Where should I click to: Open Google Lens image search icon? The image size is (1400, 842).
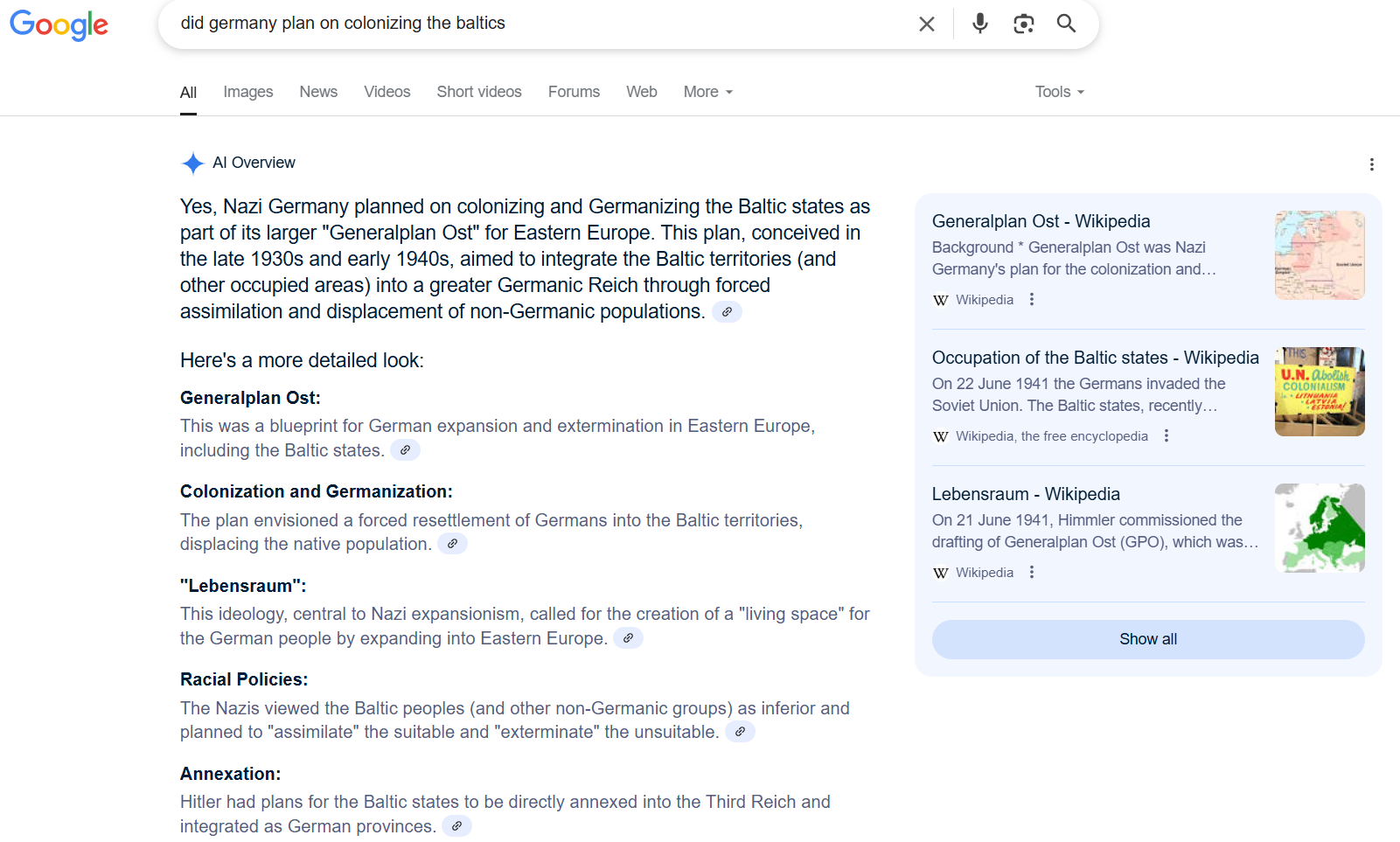[1023, 24]
